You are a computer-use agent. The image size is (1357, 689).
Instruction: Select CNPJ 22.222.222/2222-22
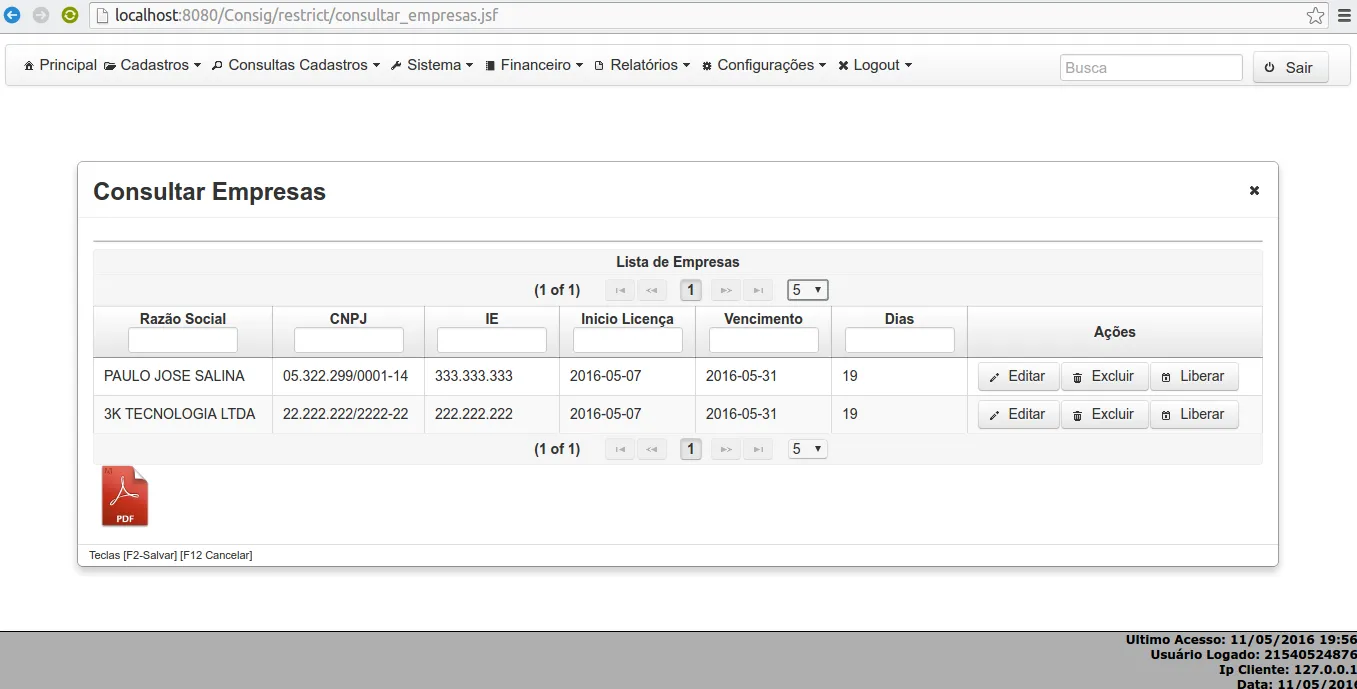pyautogui.click(x=346, y=414)
